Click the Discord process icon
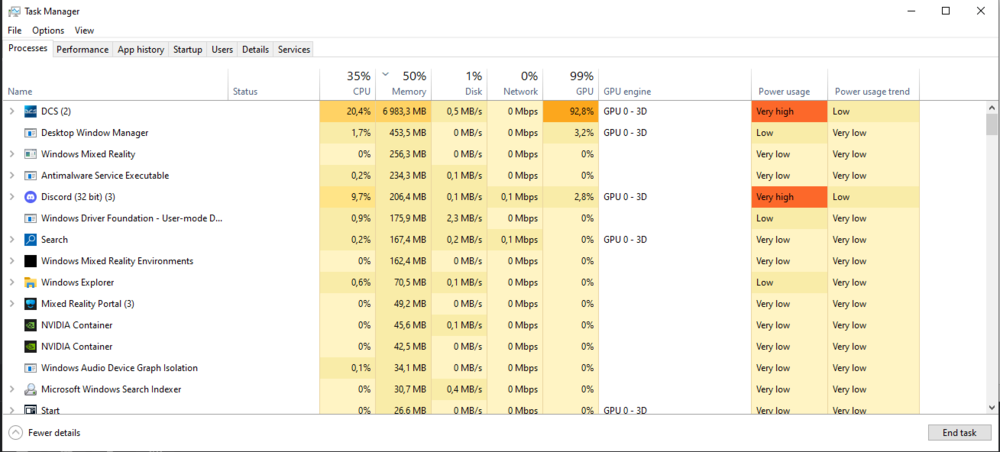Viewport: 1000px width, 452px height. pyautogui.click(x=30, y=197)
